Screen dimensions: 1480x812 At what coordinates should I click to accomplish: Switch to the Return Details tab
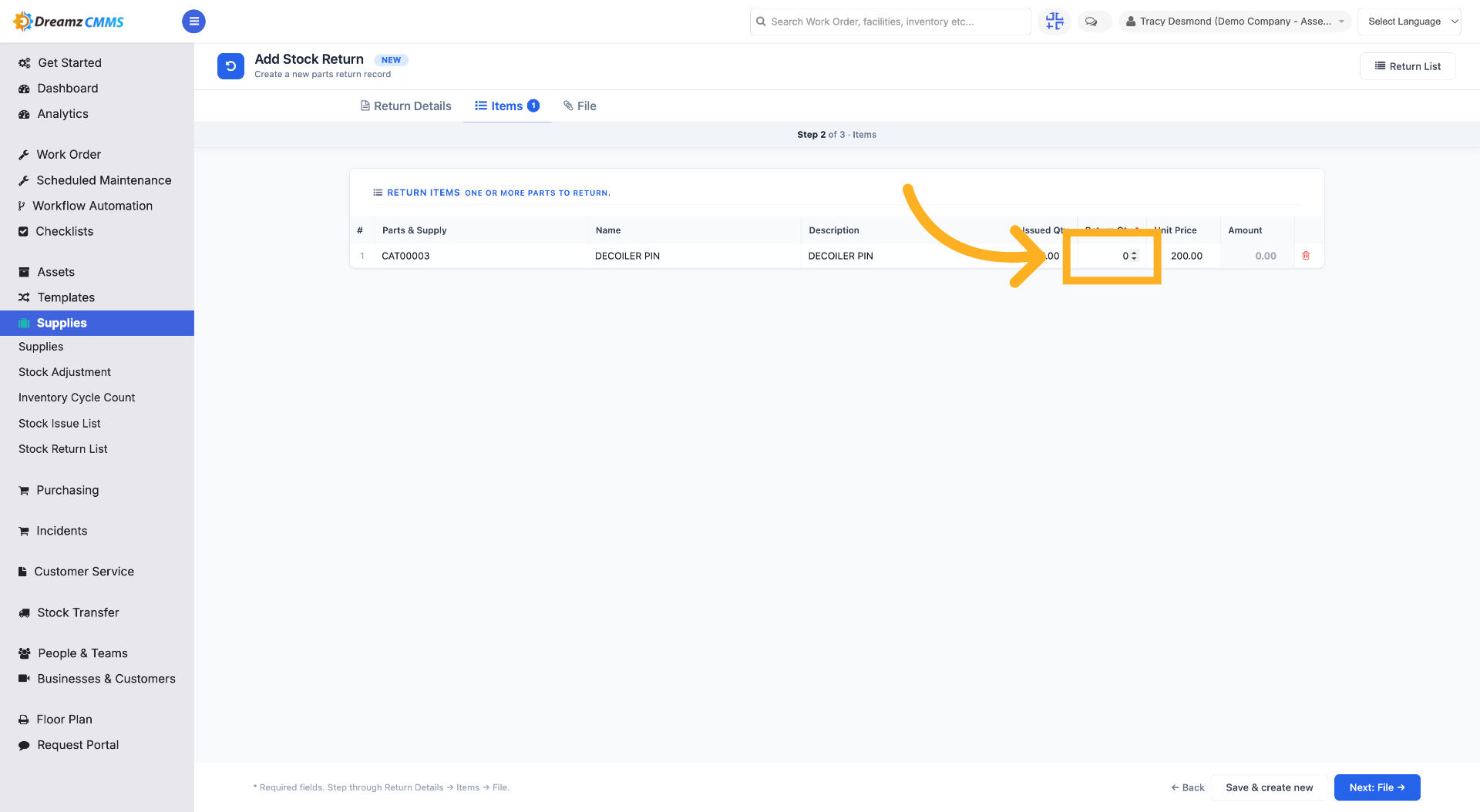pyautogui.click(x=406, y=106)
